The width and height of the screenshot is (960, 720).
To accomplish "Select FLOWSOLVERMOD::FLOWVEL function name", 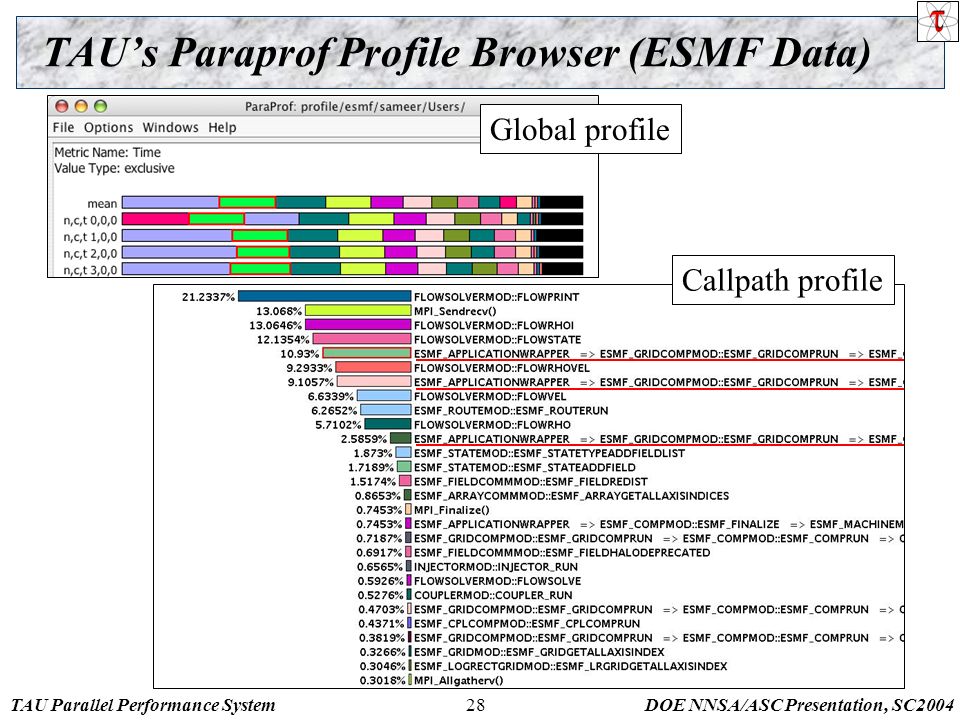I will point(490,396).
